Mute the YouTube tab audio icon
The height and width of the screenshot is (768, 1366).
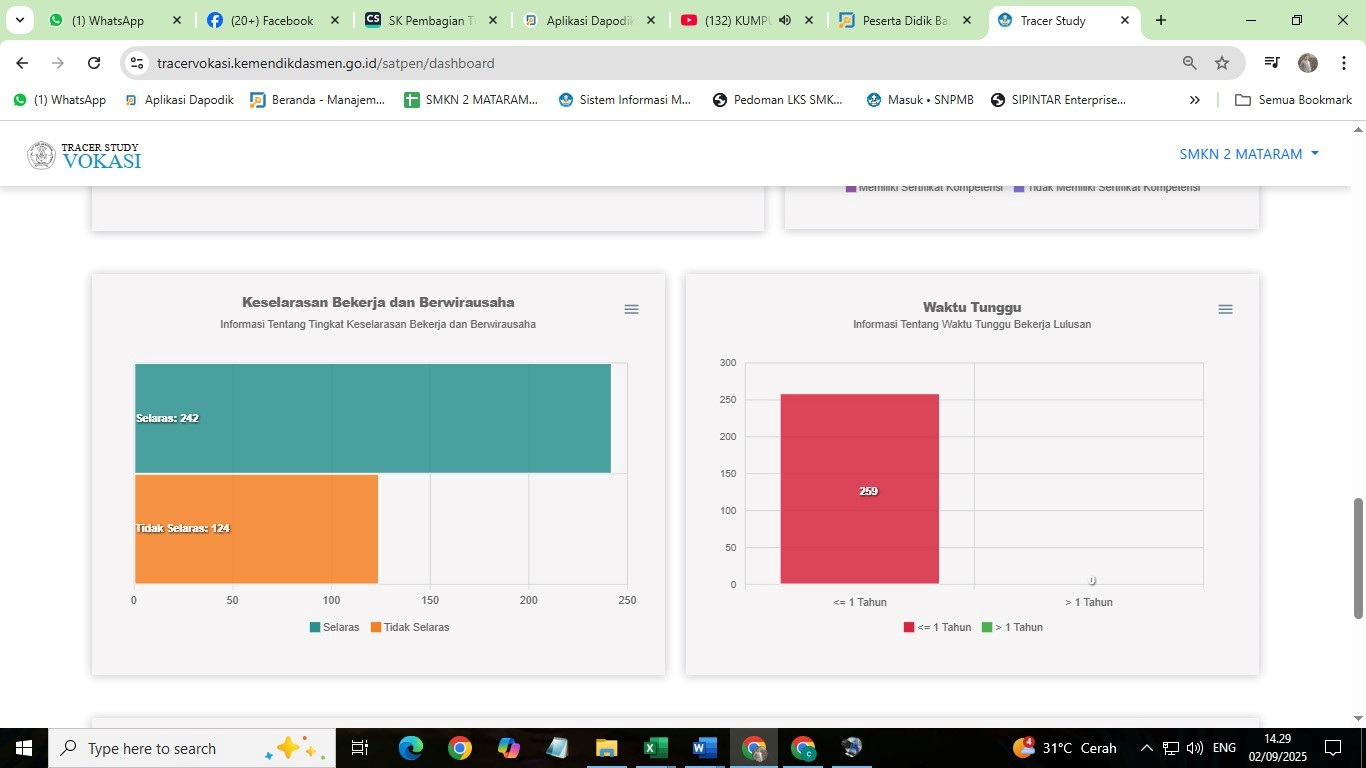pyautogui.click(x=785, y=20)
